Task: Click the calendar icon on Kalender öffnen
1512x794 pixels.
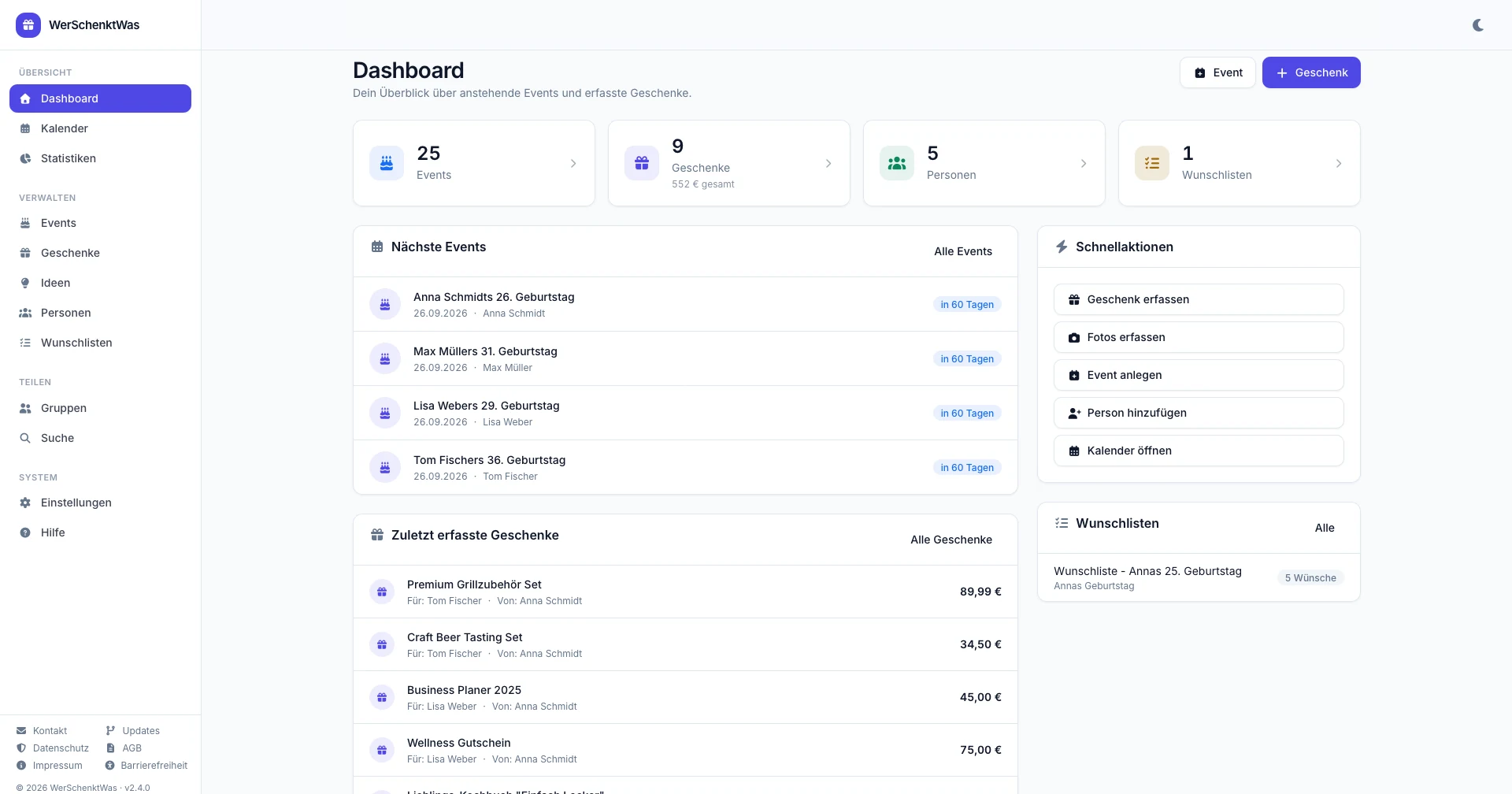Action: pos(1074,451)
